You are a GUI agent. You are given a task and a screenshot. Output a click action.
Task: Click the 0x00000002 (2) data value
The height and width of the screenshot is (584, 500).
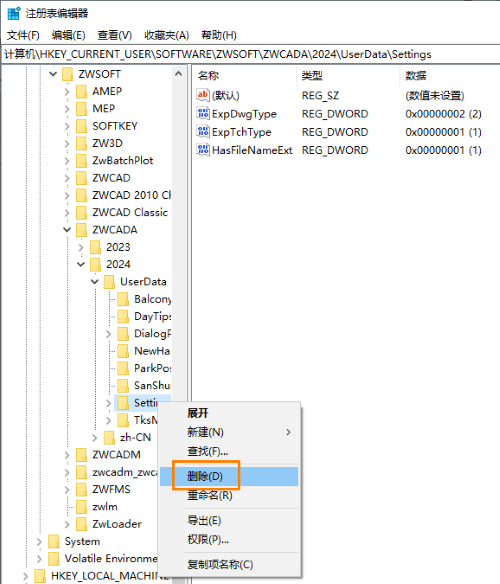pos(443,114)
